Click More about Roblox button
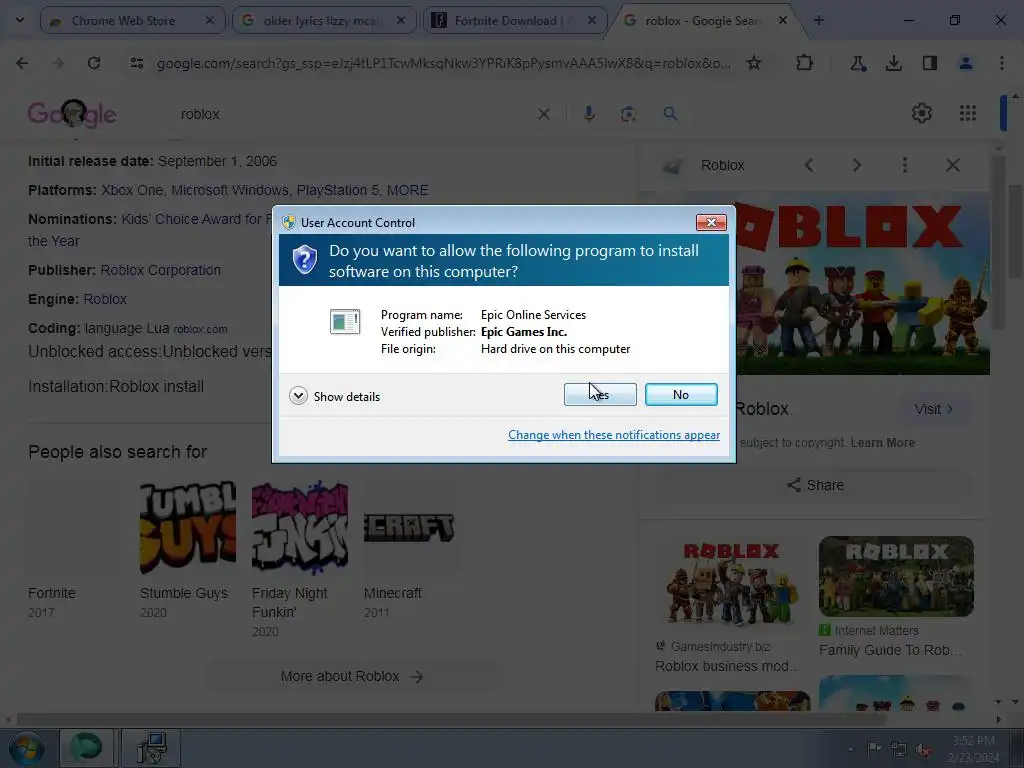 coord(353,677)
